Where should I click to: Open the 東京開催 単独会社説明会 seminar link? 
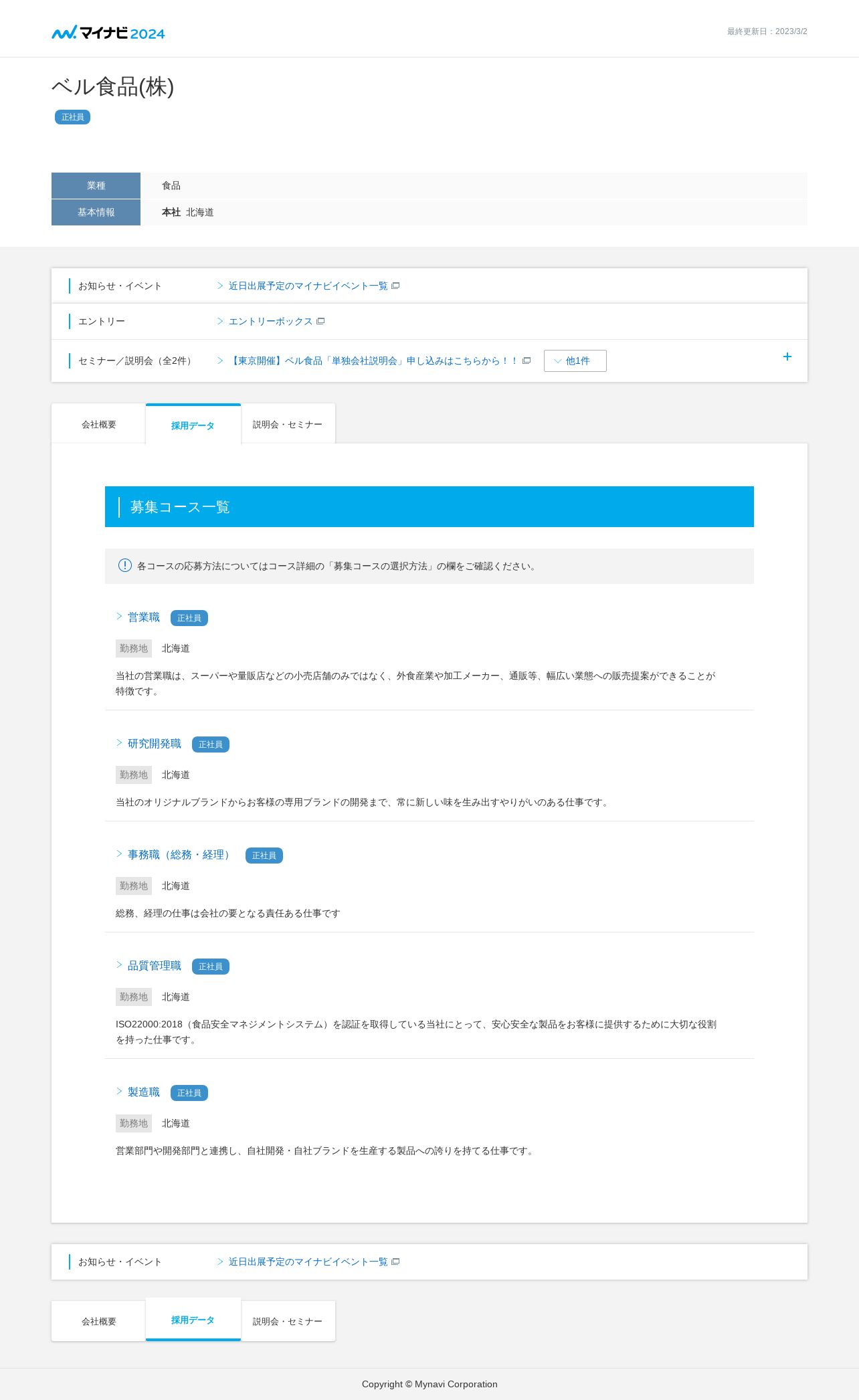[x=373, y=361]
